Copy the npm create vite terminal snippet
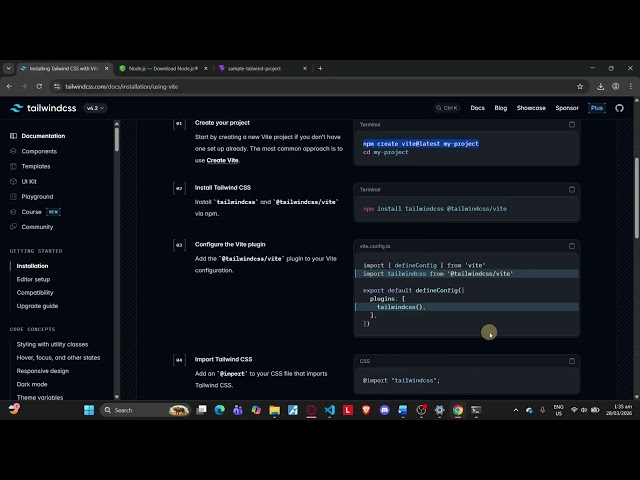This screenshot has width=640, height=480. coord(572,124)
